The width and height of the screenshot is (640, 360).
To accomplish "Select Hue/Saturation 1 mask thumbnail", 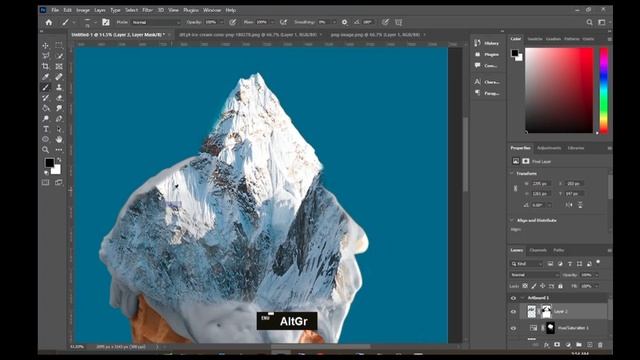I will (550, 328).
